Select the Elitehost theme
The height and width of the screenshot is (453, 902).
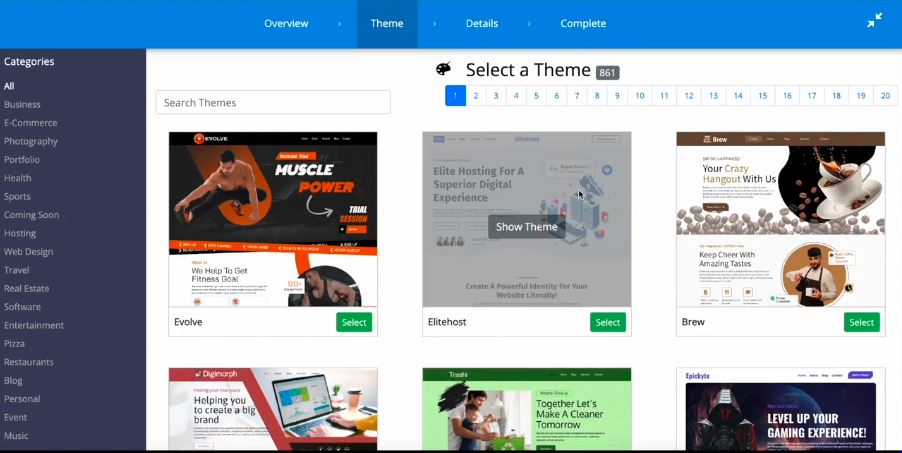(607, 322)
